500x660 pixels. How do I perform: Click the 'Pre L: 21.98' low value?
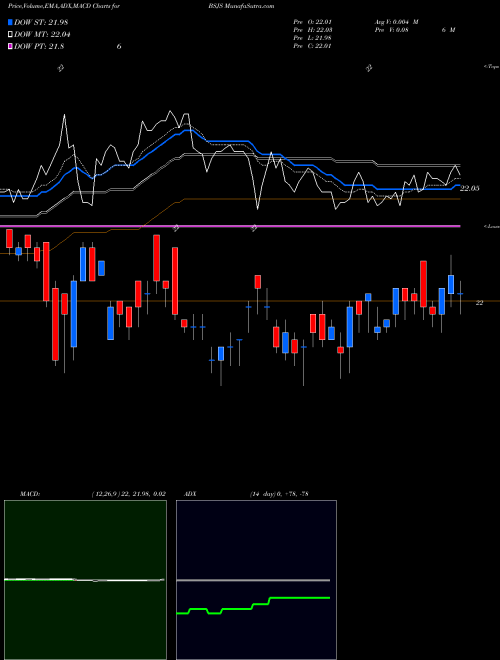pyautogui.click(x=312, y=38)
